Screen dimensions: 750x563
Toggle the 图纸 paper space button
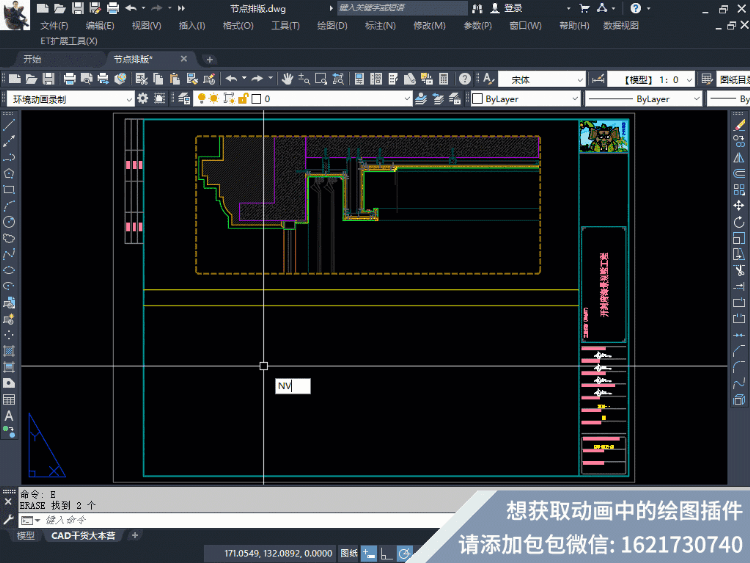(x=349, y=553)
